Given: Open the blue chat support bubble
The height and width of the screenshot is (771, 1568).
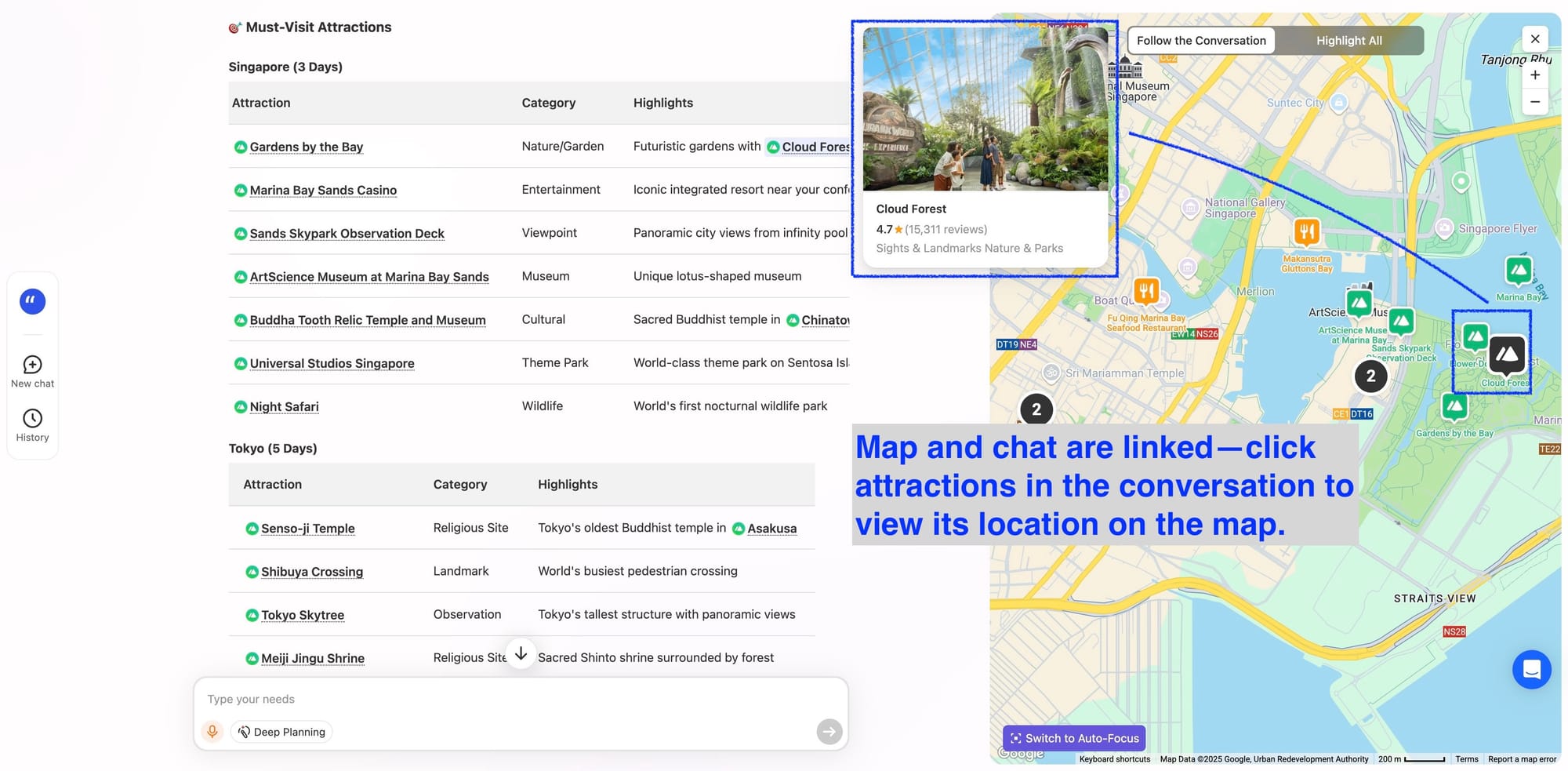Looking at the screenshot, I should (x=1531, y=670).
